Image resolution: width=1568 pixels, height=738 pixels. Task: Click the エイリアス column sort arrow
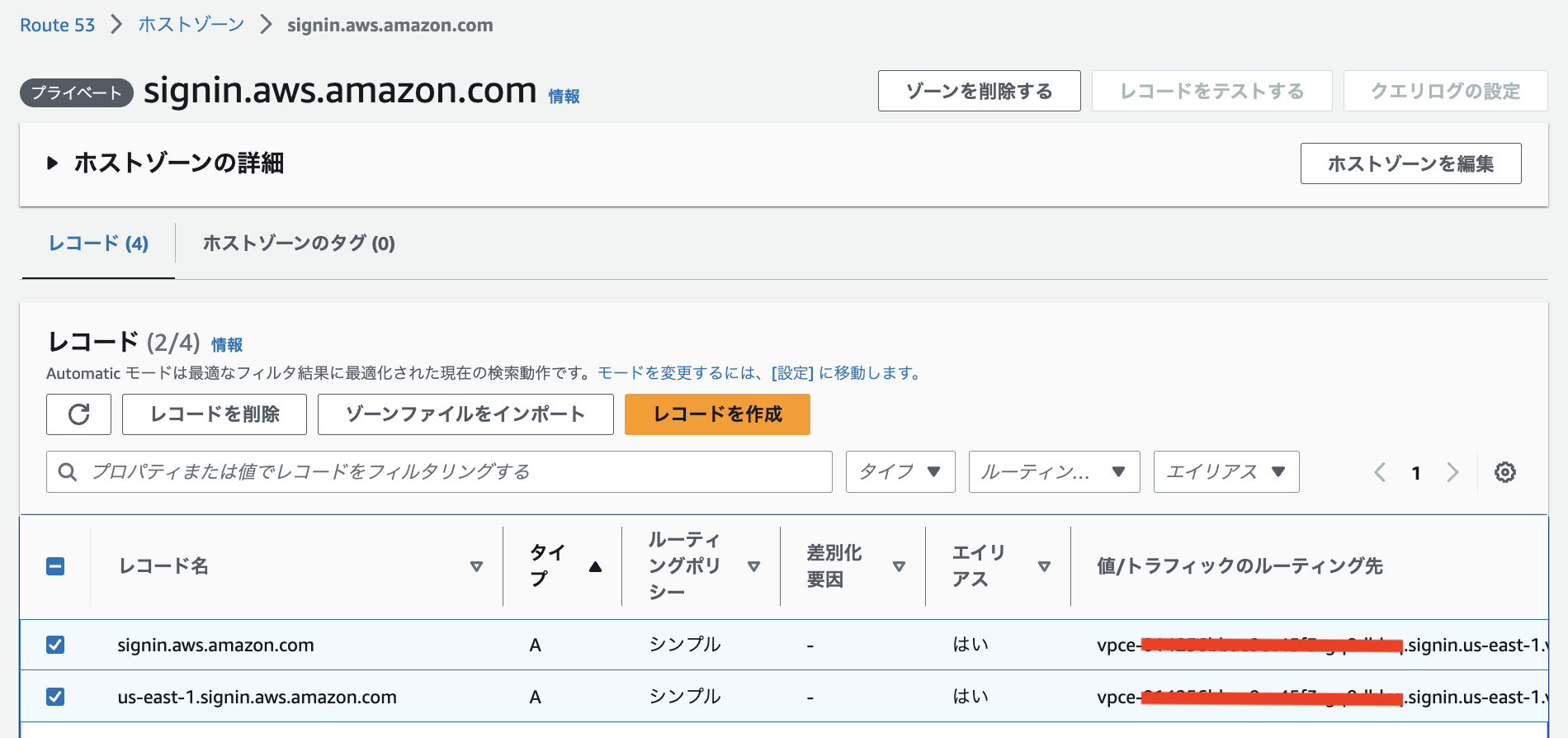click(x=1044, y=566)
